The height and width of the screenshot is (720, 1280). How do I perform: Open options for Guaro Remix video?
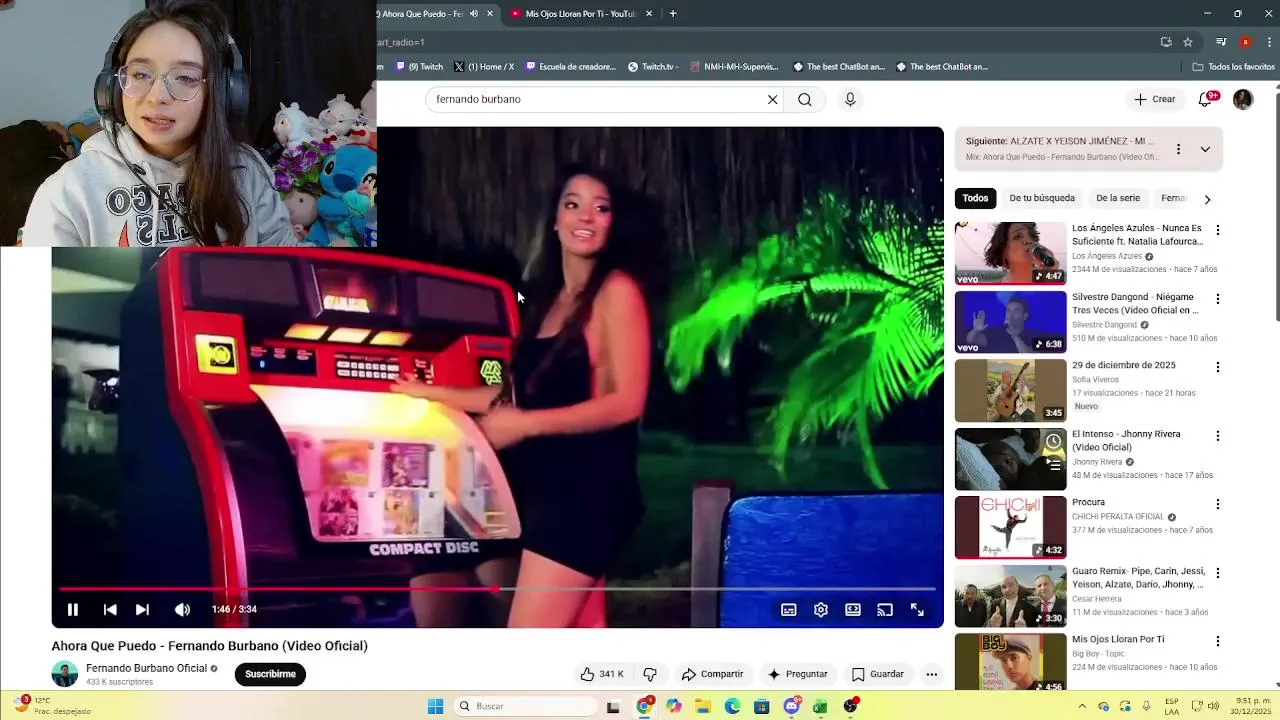coord(1217,573)
